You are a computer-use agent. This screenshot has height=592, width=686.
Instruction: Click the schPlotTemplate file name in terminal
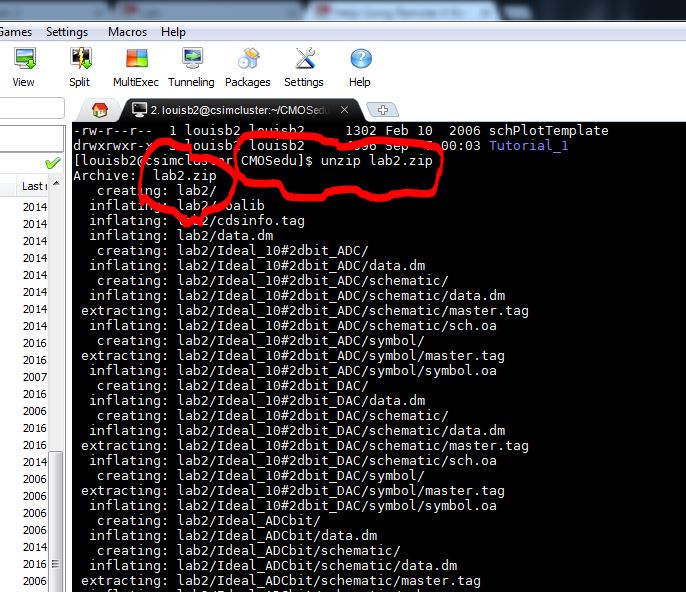(548, 130)
